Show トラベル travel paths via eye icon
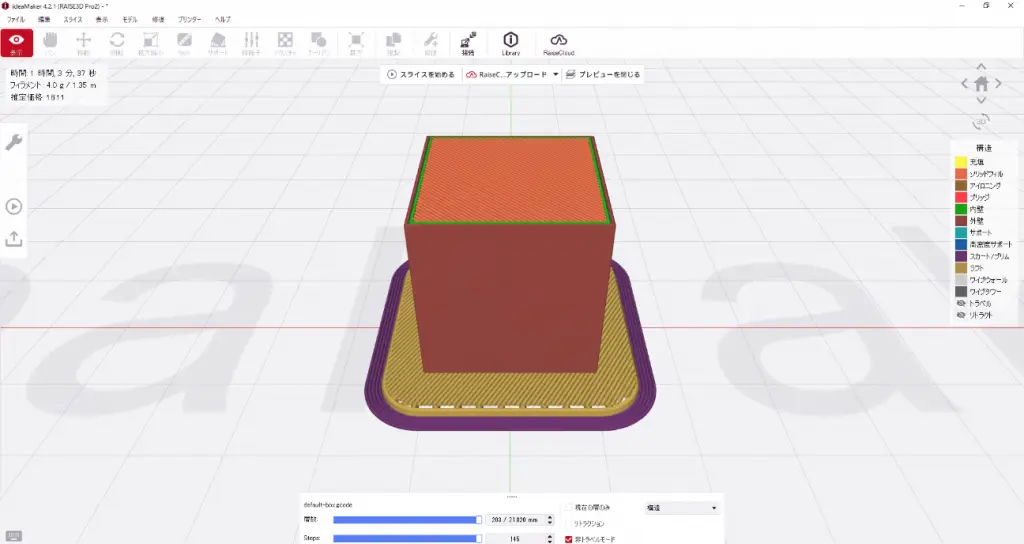 (960, 303)
